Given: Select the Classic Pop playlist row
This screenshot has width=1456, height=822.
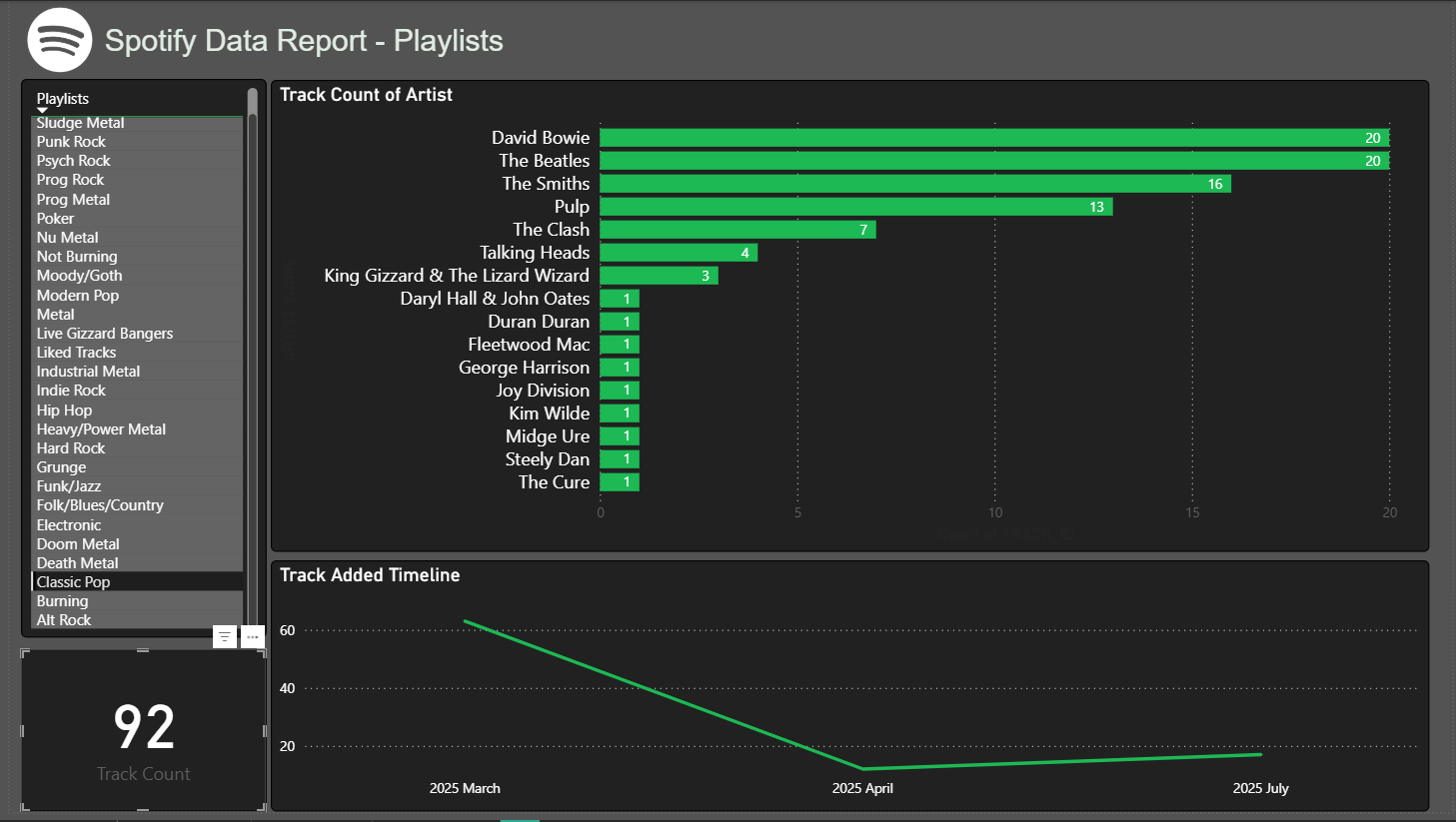Looking at the screenshot, I should click(x=74, y=582).
